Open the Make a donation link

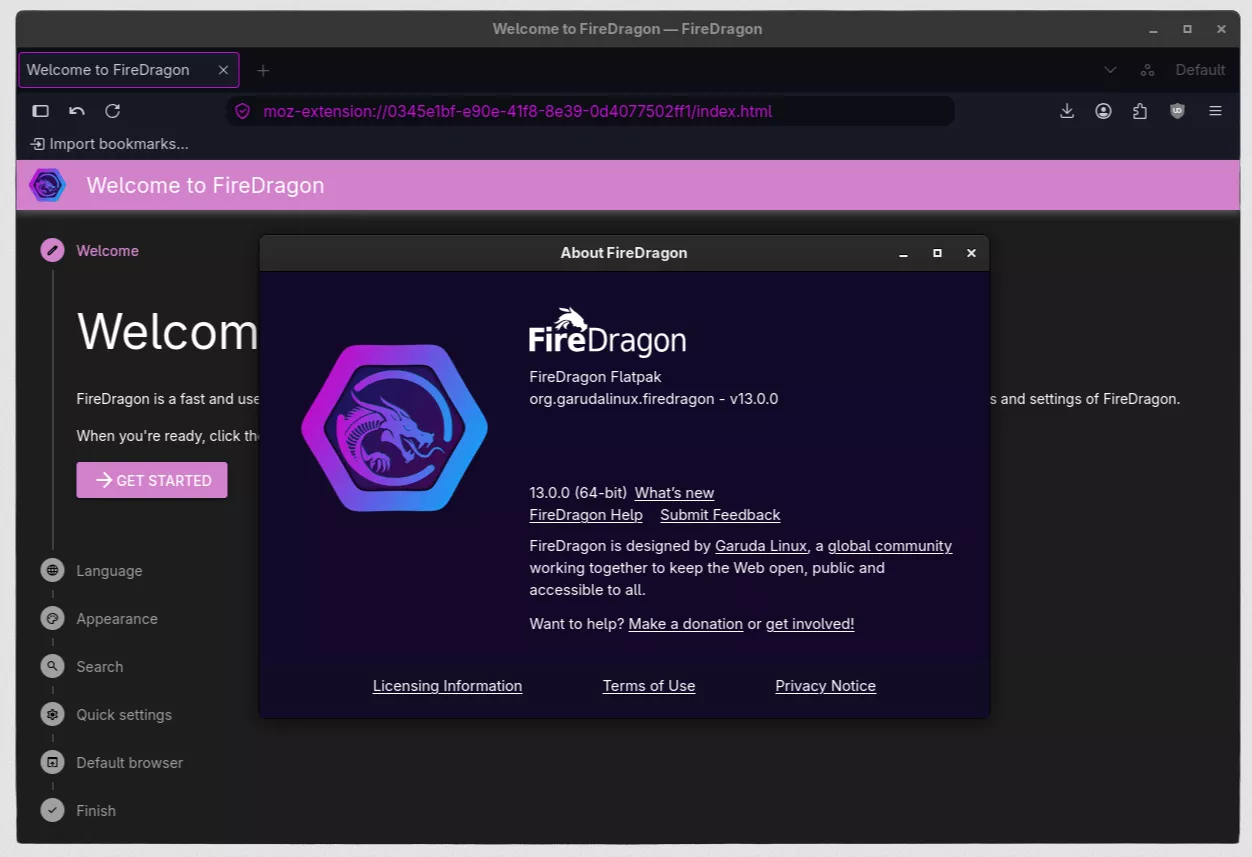(x=686, y=623)
